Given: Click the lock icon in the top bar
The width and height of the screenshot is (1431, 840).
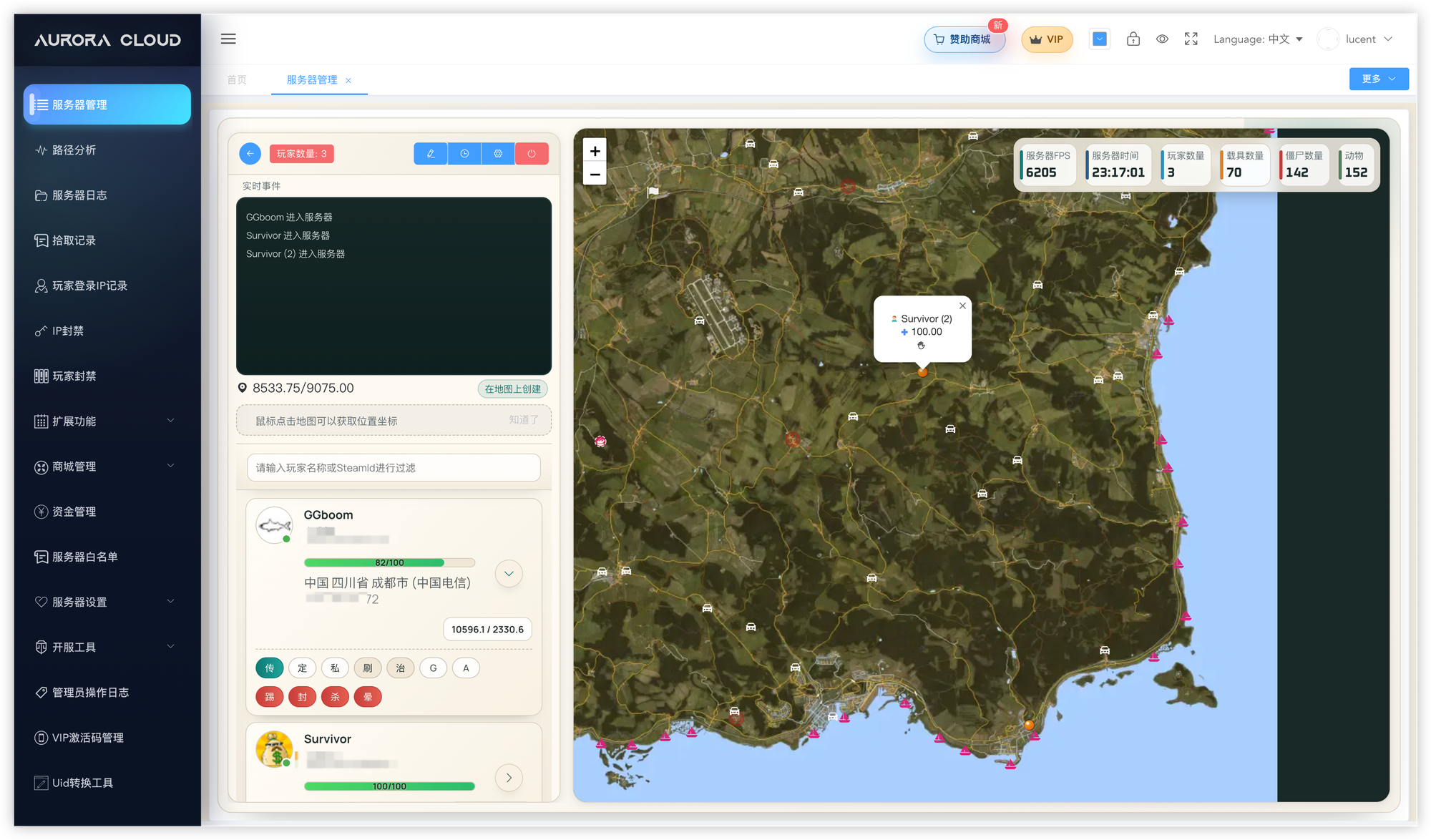Looking at the screenshot, I should pos(1133,39).
